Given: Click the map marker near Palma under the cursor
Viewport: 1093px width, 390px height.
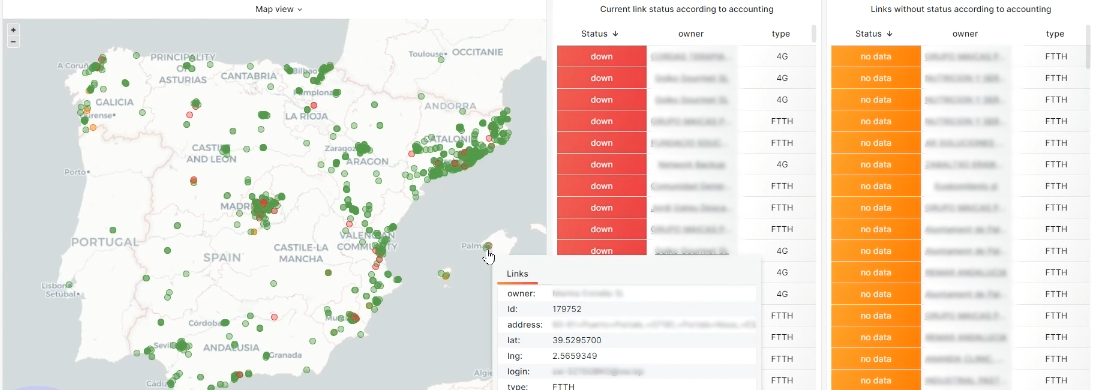Looking at the screenshot, I should tap(488, 246).
